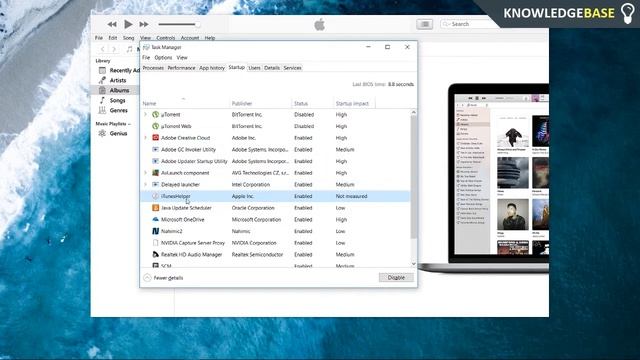This screenshot has height=360, width=640.
Task: Adjust the iTunes volume slider
Action: point(179,24)
